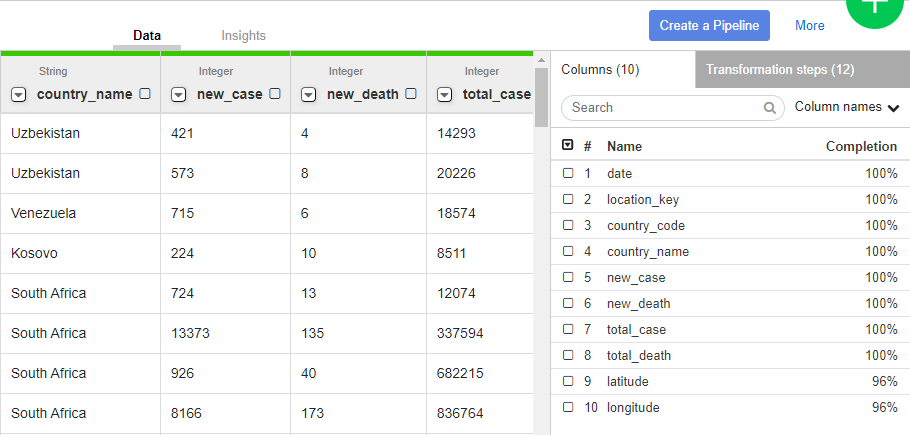The width and height of the screenshot is (910, 435).
Task: Open the new_case column menu arrow
Action: pyautogui.click(x=179, y=95)
